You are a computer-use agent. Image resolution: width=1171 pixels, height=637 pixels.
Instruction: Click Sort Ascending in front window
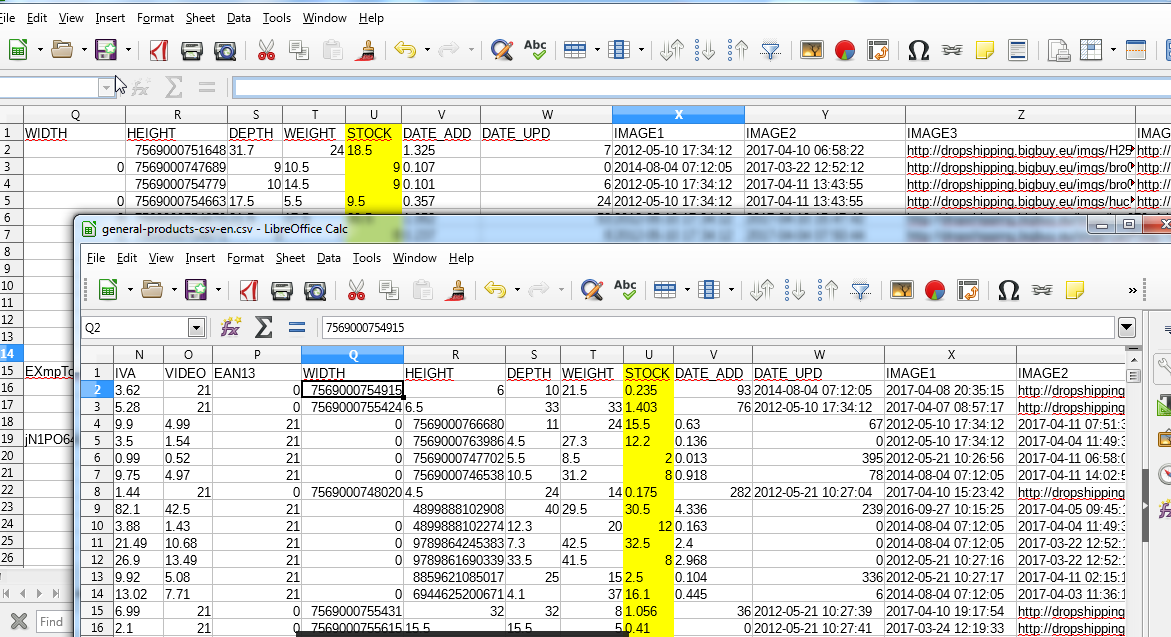(795, 290)
